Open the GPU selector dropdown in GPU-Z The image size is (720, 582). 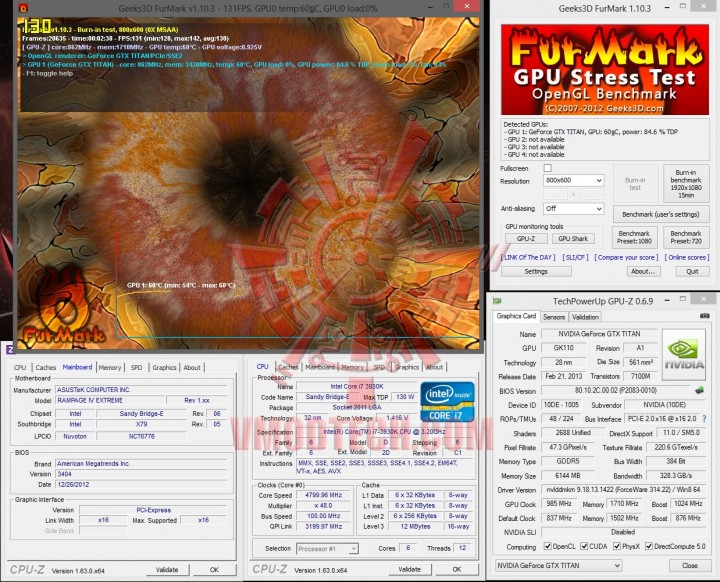tap(558, 565)
